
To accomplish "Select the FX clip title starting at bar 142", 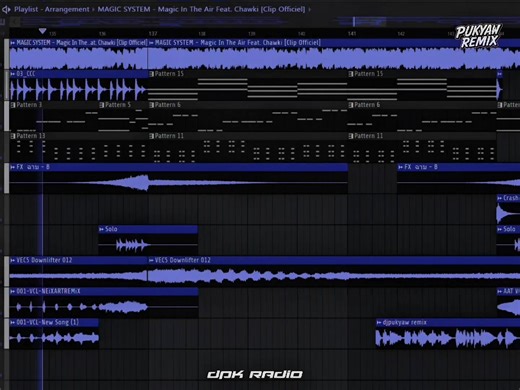I will point(421,167).
